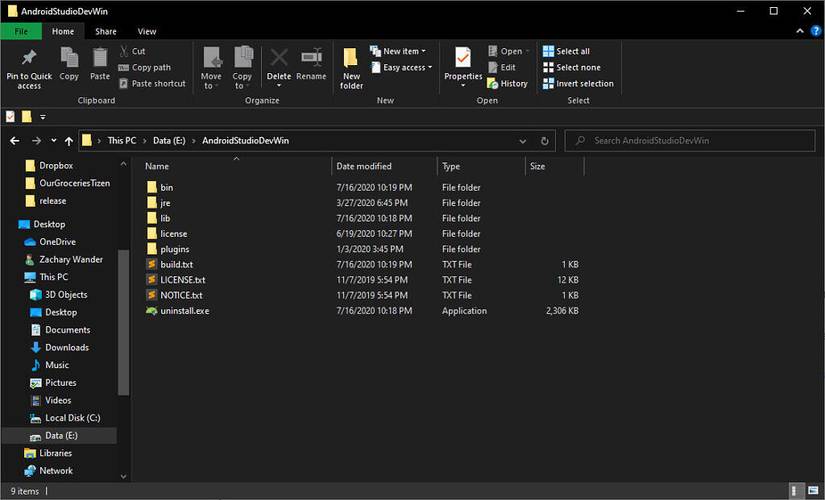Screen dimensions: 825x500
Task: Switch to the Share ribbon tab
Action: (x=106, y=32)
